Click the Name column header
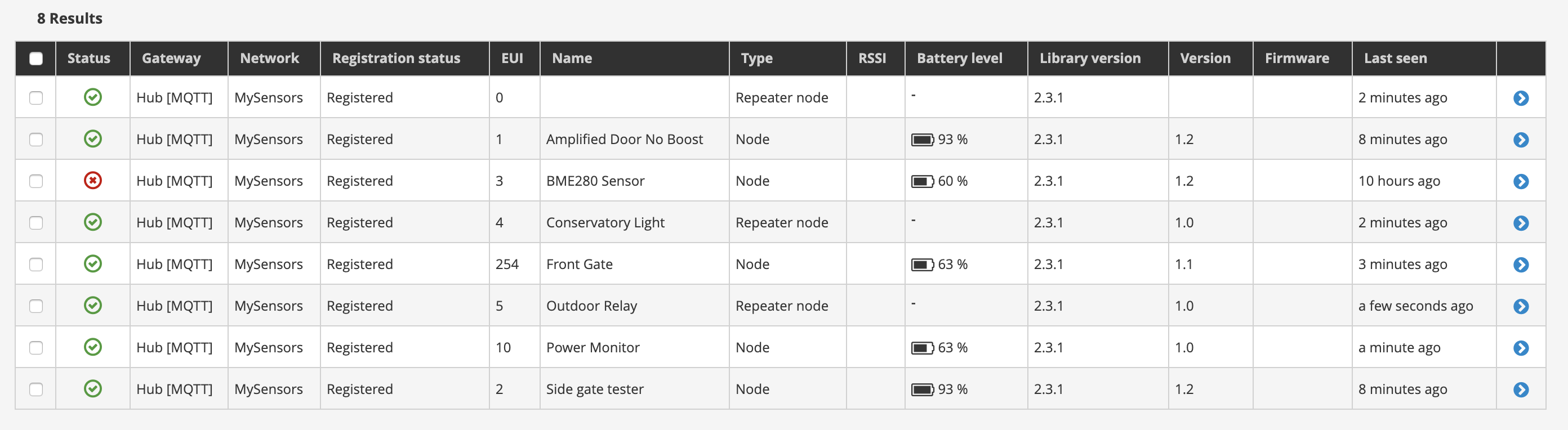This screenshot has width=1568, height=430. 572,59
